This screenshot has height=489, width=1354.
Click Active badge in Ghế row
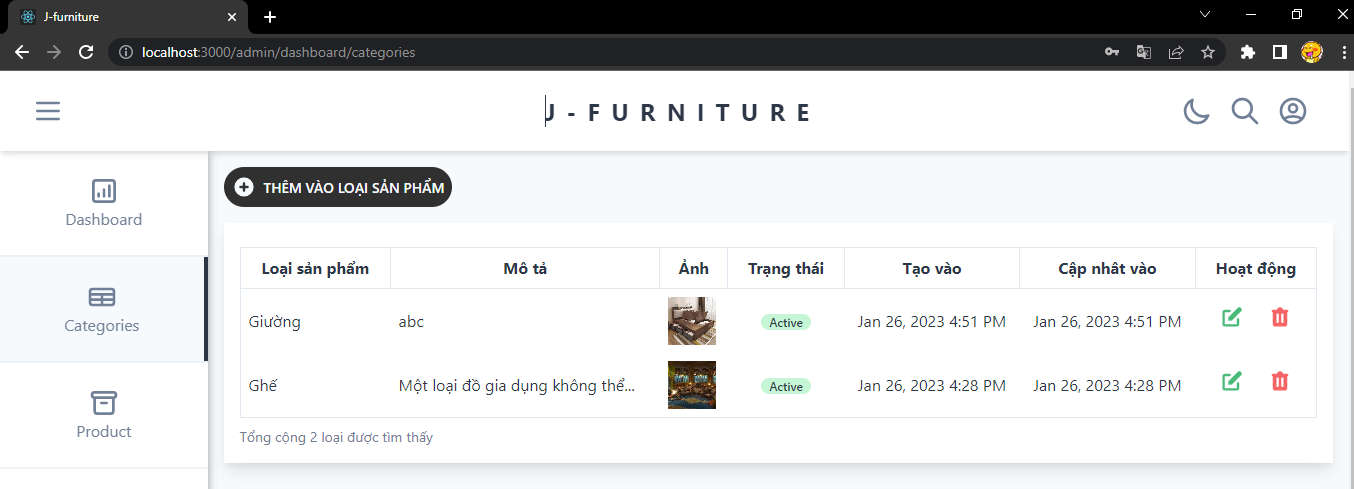pos(786,386)
